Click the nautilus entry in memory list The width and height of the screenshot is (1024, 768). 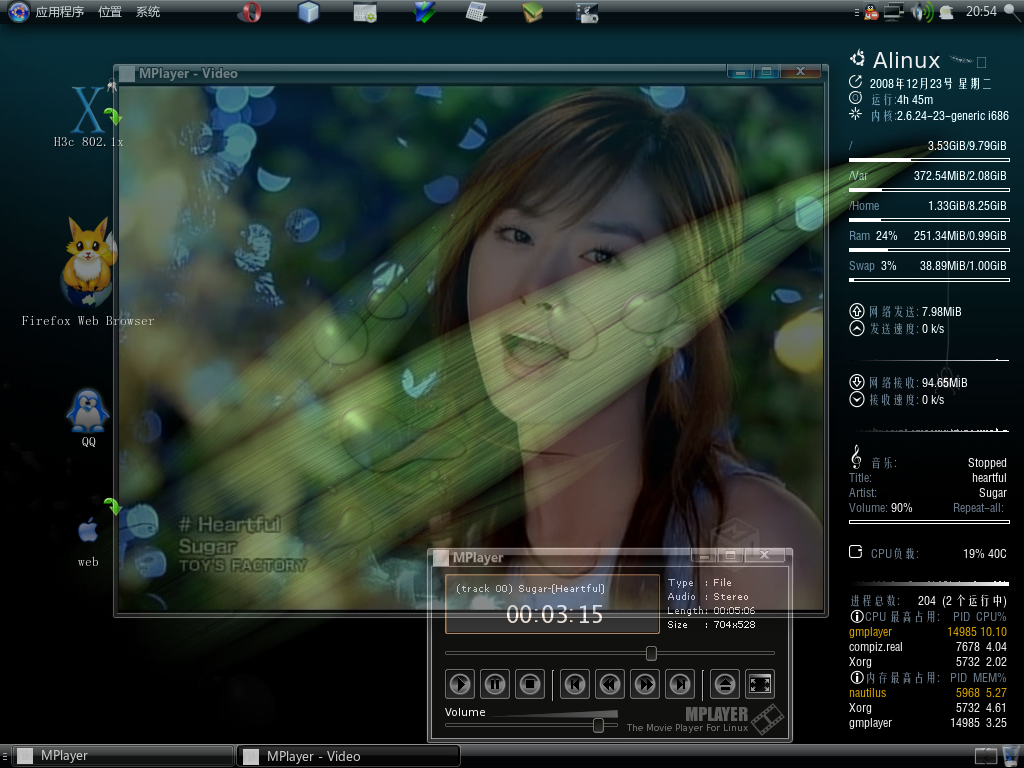coord(927,693)
